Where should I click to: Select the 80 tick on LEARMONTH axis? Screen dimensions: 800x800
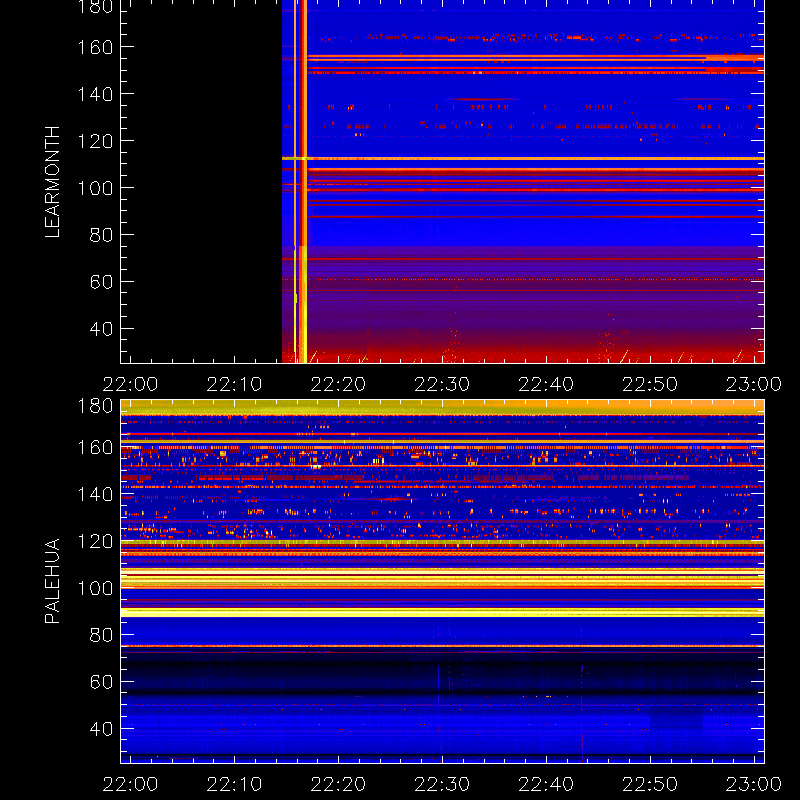tap(101, 235)
